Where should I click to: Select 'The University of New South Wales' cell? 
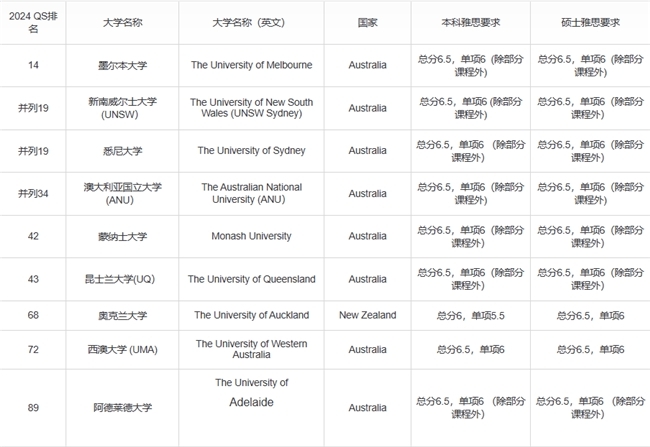(251, 108)
